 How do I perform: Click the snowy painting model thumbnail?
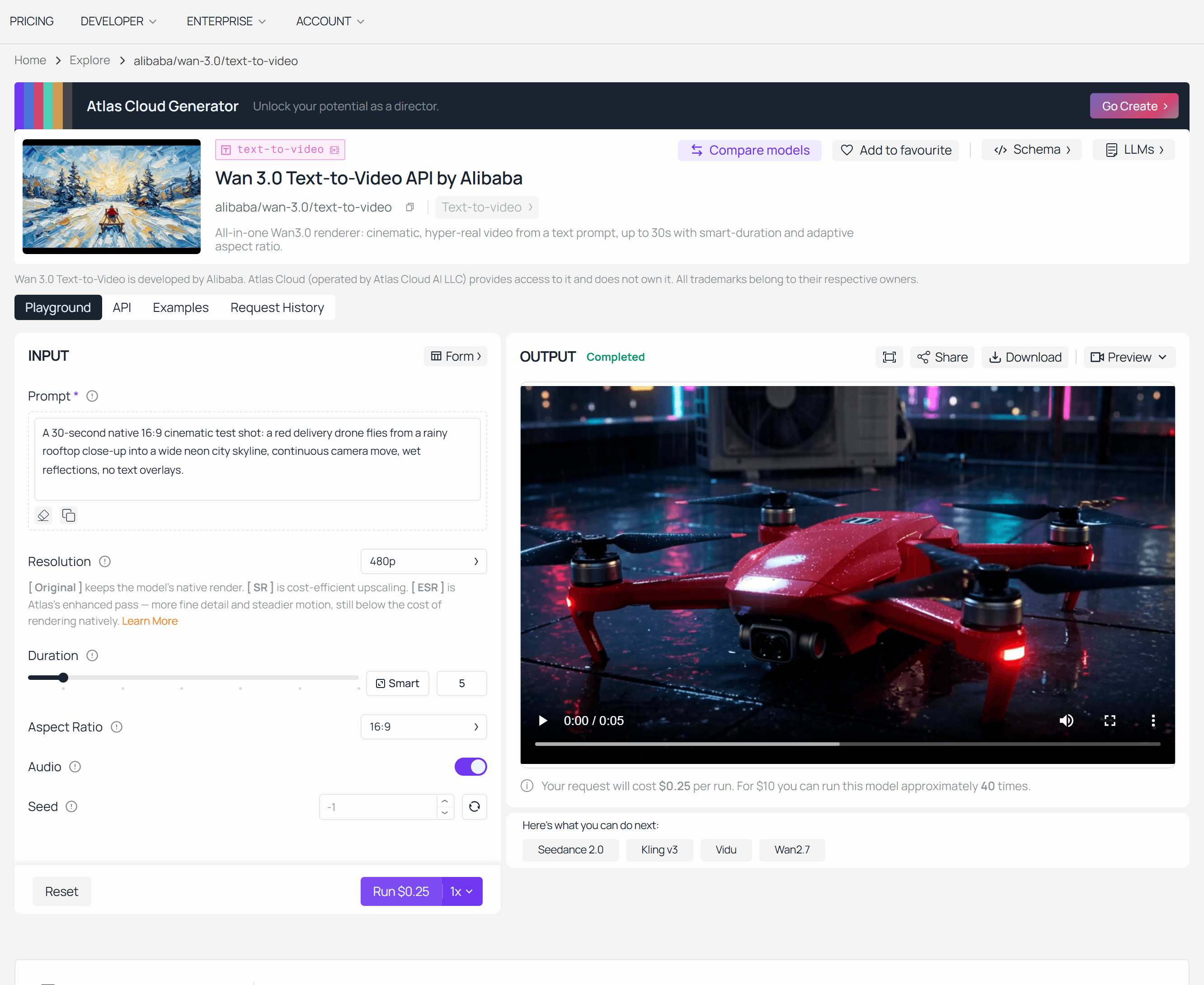[112, 196]
